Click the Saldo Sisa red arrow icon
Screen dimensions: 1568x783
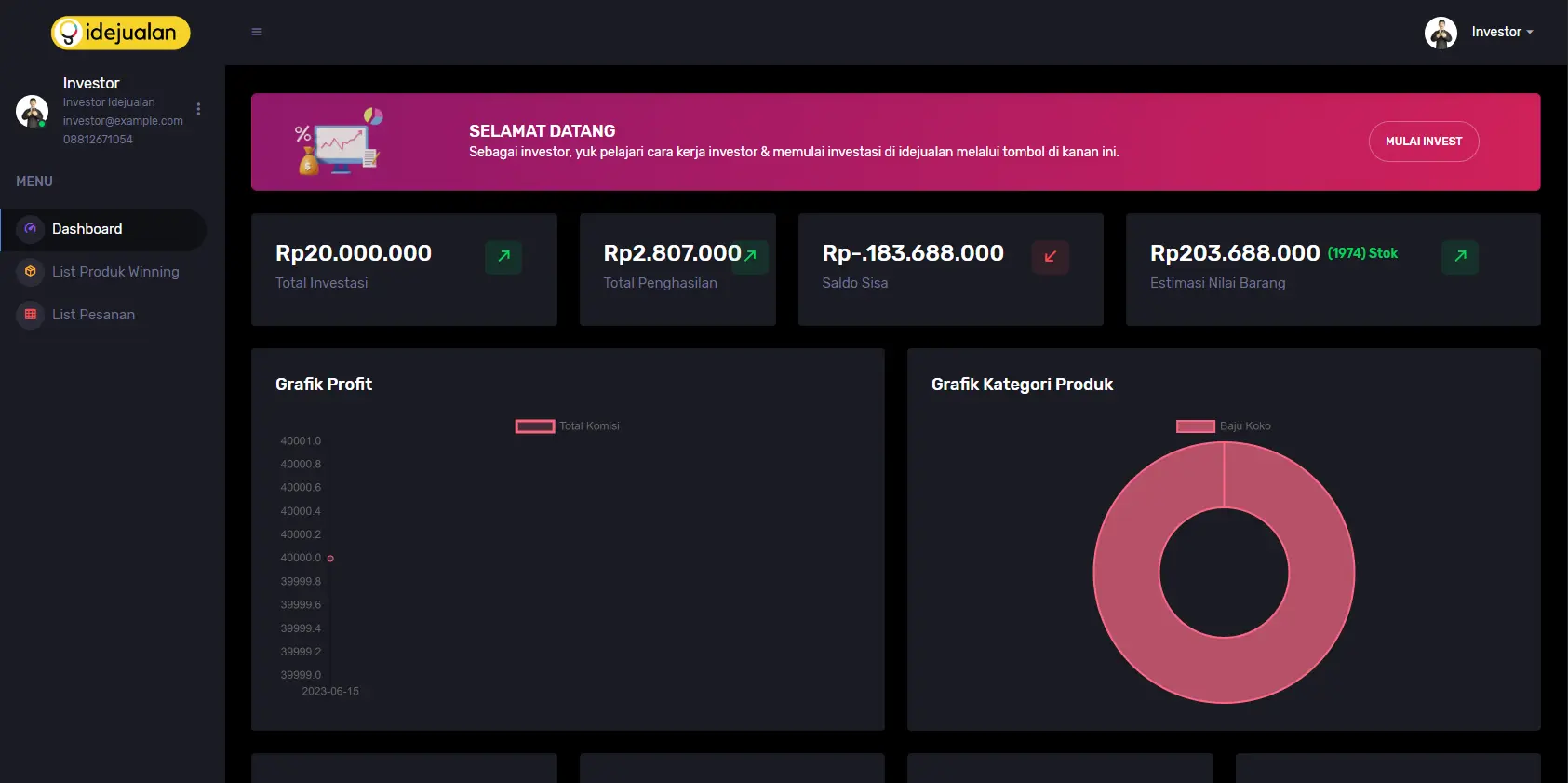1050,256
